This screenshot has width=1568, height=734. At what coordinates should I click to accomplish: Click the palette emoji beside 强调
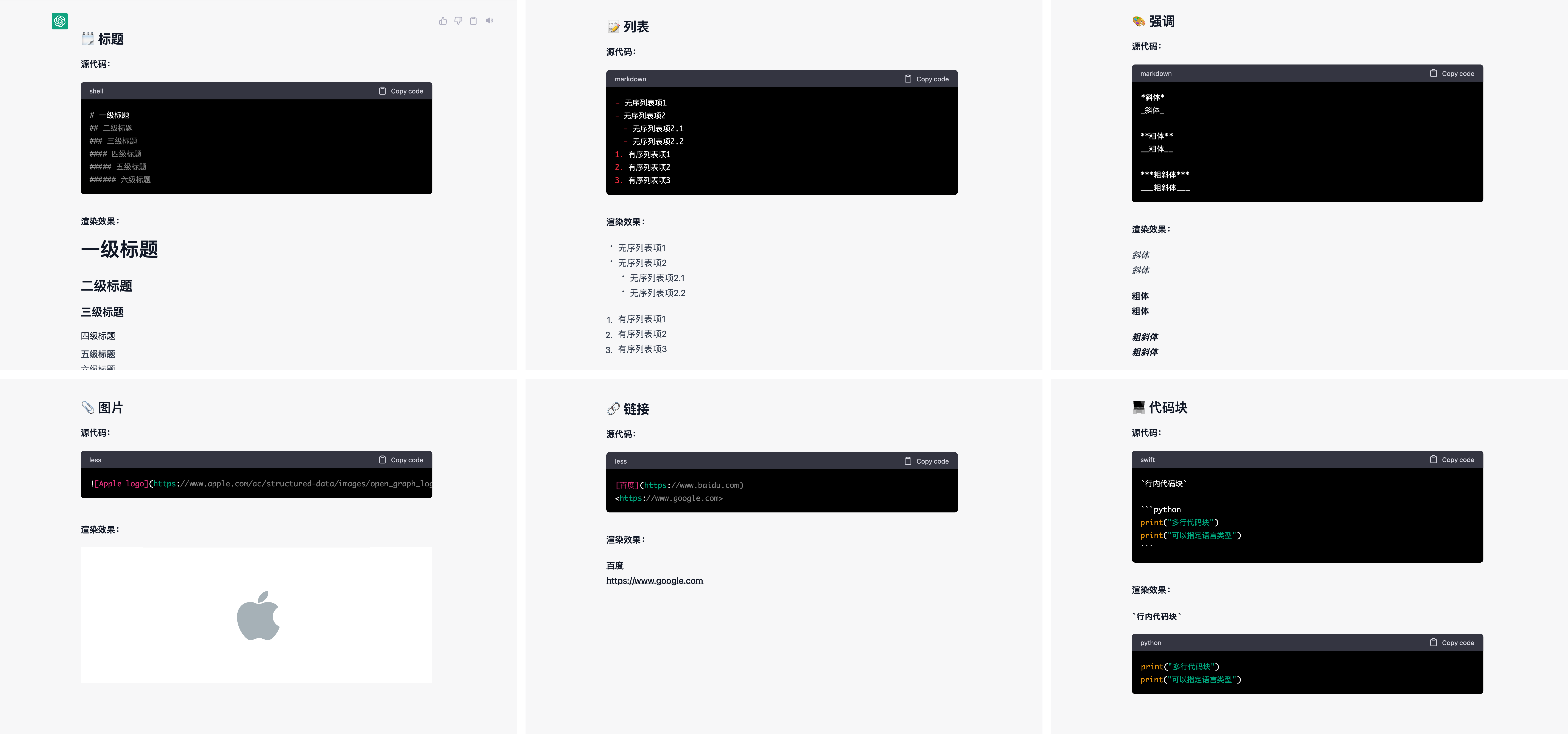pos(1139,21)
